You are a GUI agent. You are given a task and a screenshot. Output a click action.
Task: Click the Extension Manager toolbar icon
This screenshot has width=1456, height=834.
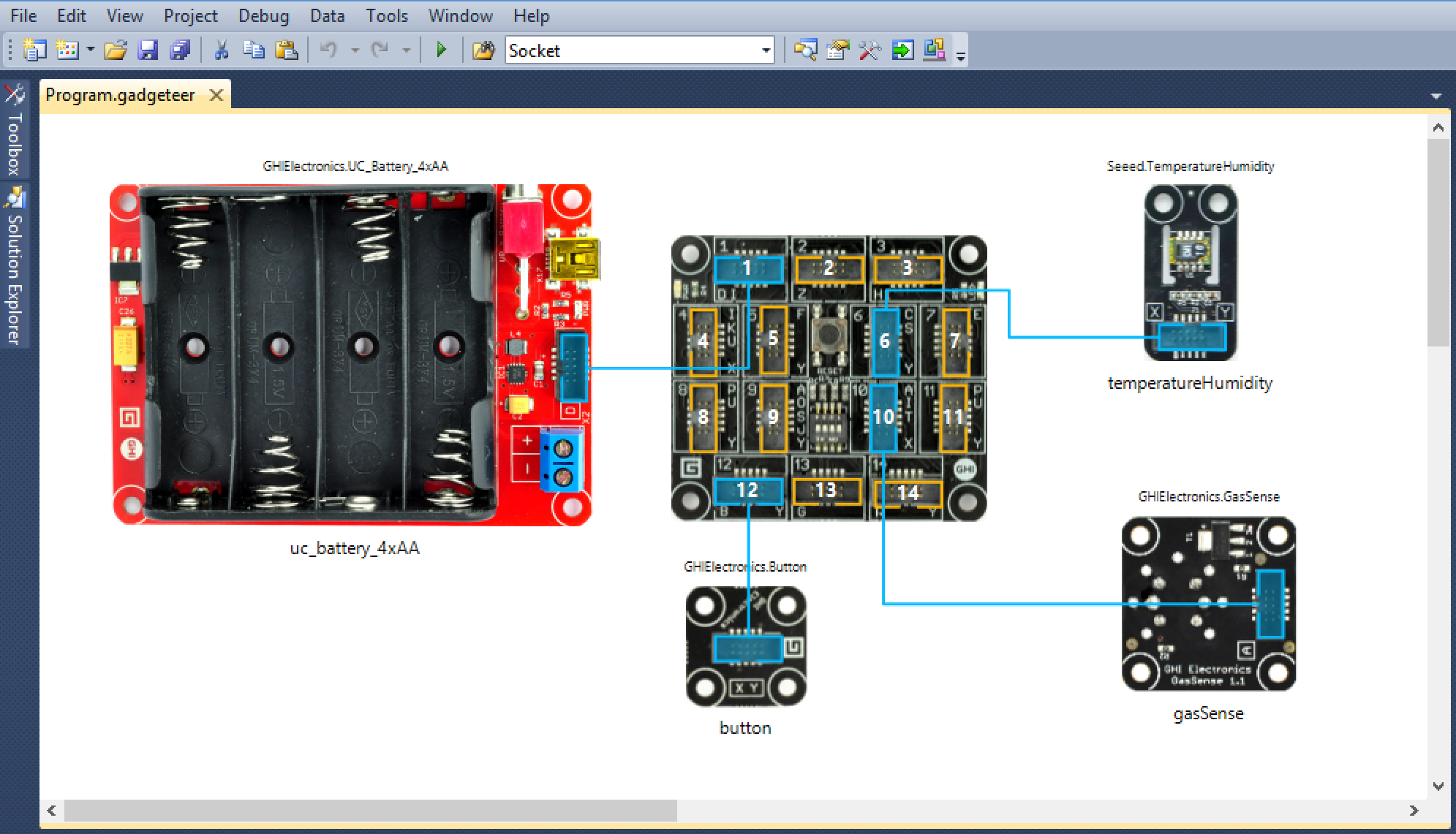click(934, 49)
